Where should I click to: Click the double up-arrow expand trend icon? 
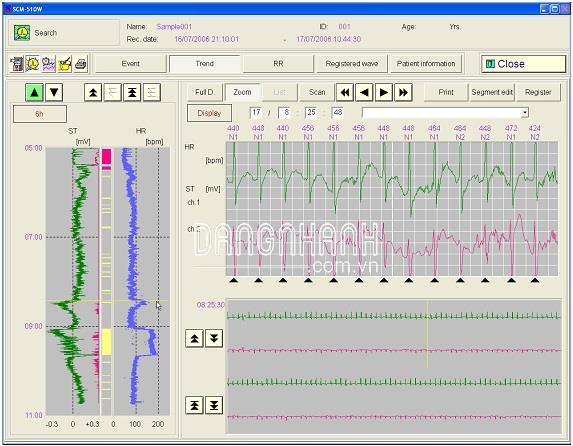93,92
